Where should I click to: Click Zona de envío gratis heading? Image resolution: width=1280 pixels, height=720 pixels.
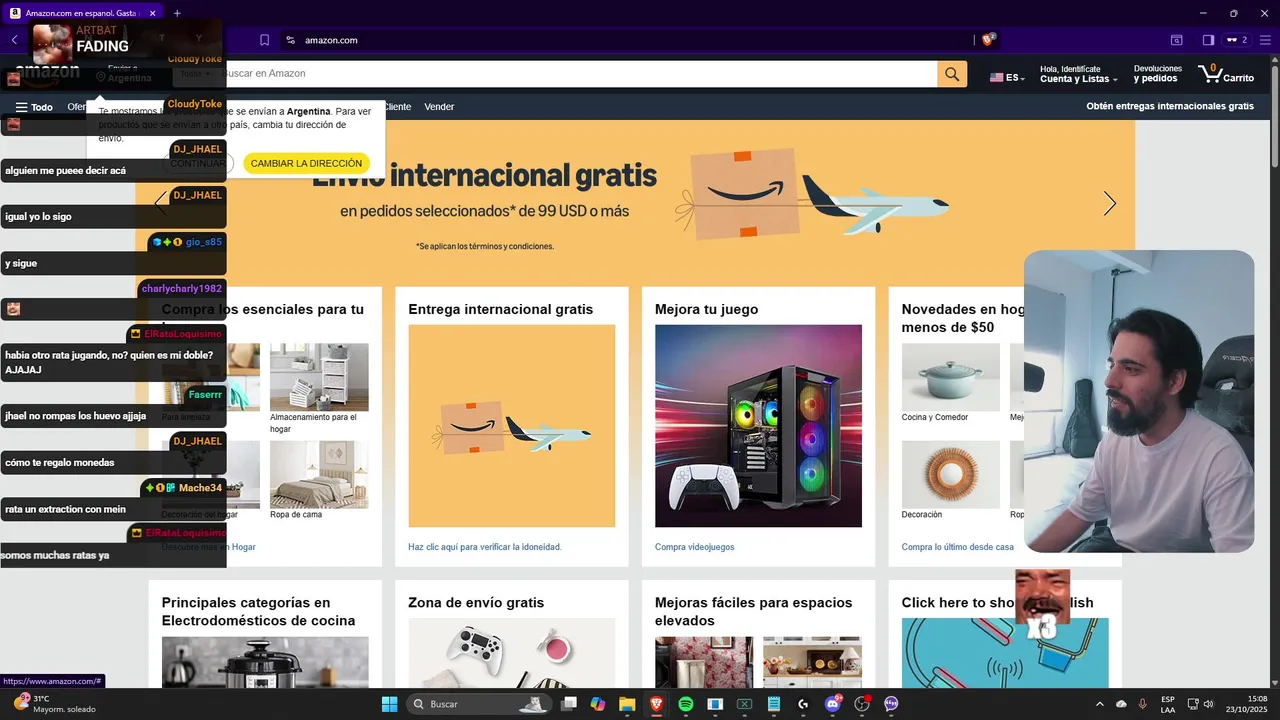click(476, 603)
